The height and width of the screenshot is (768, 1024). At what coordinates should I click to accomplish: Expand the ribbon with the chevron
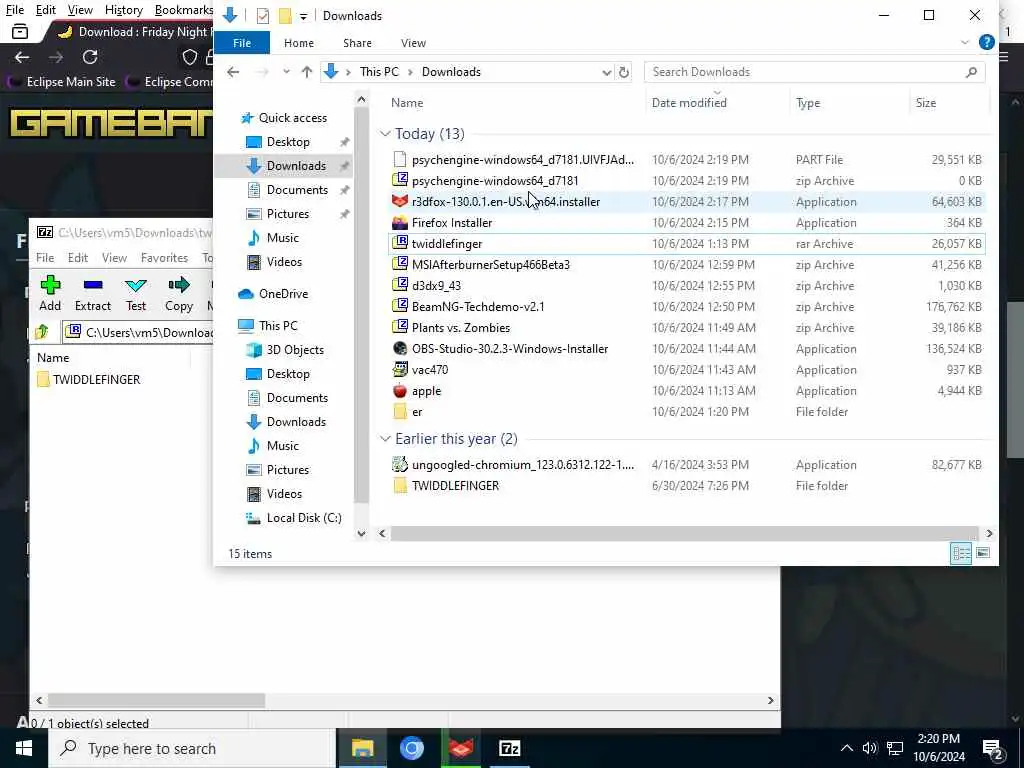(965, 42)
